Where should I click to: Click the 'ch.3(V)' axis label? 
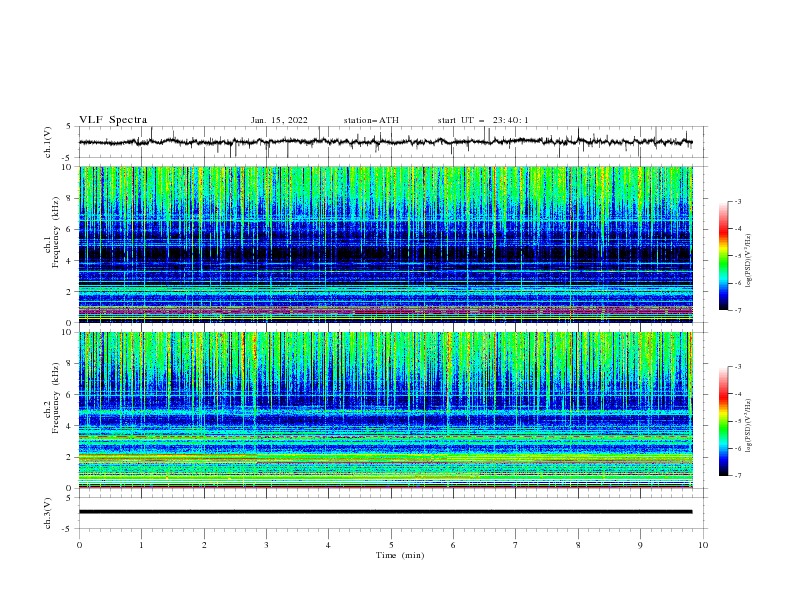[x=48, y=513]
